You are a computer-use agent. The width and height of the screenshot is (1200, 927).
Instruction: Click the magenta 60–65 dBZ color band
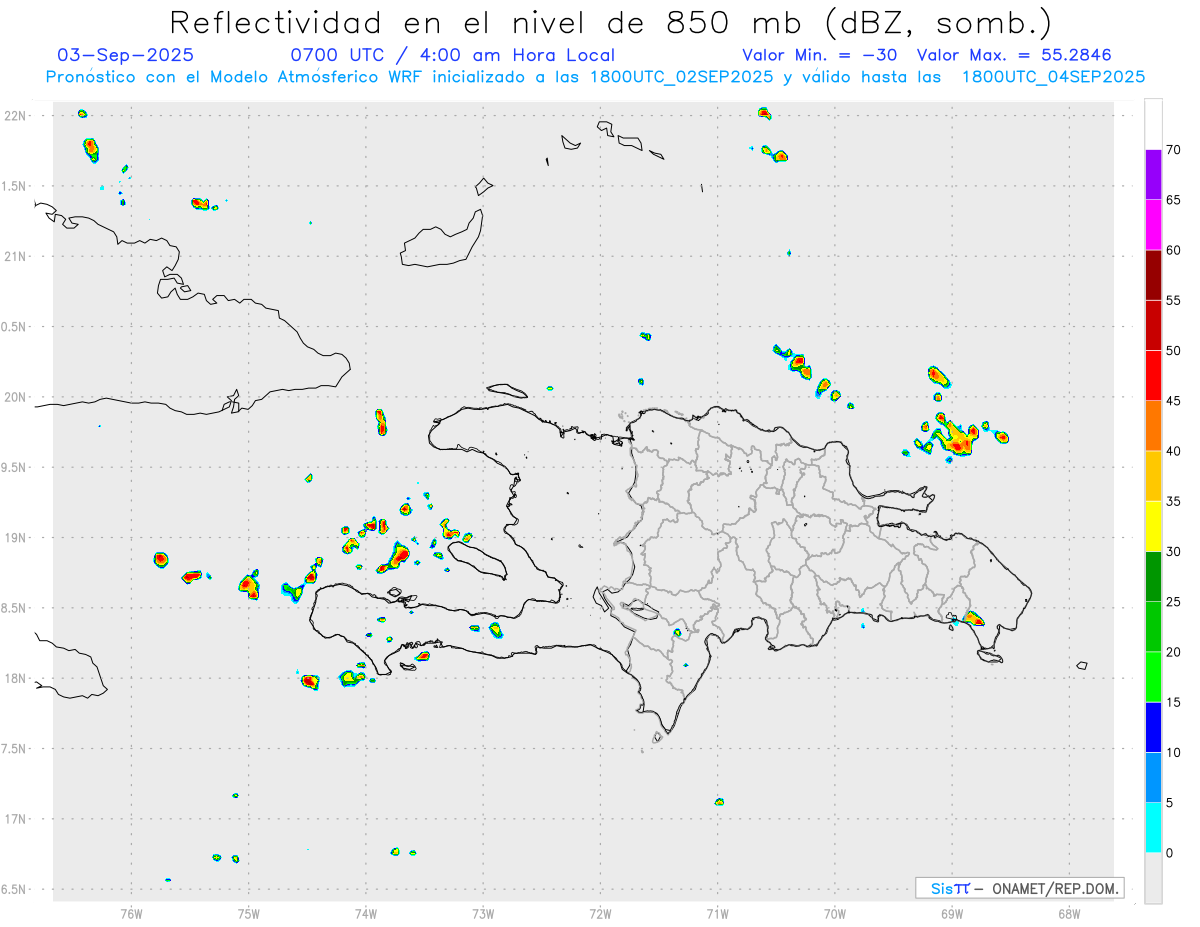point(1153,225)
